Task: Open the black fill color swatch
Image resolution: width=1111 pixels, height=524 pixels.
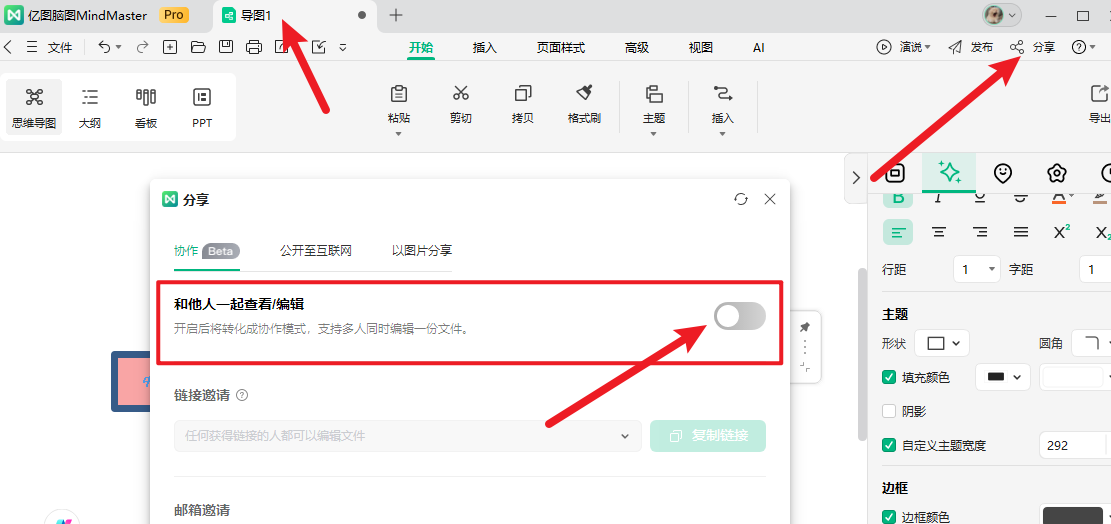Action: pyautogui.click(x=1002, y=377)
